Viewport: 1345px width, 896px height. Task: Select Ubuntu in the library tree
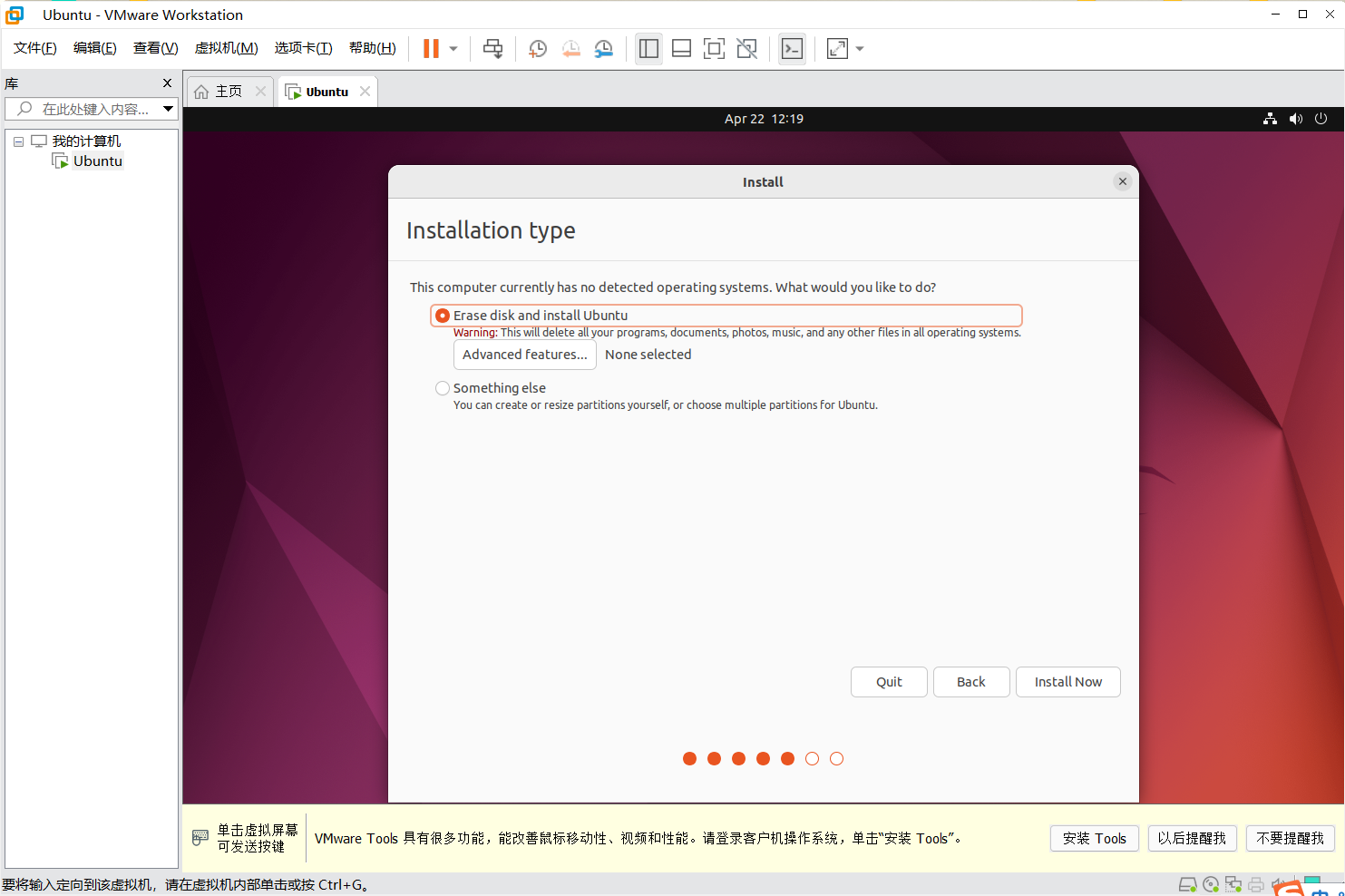97,161
